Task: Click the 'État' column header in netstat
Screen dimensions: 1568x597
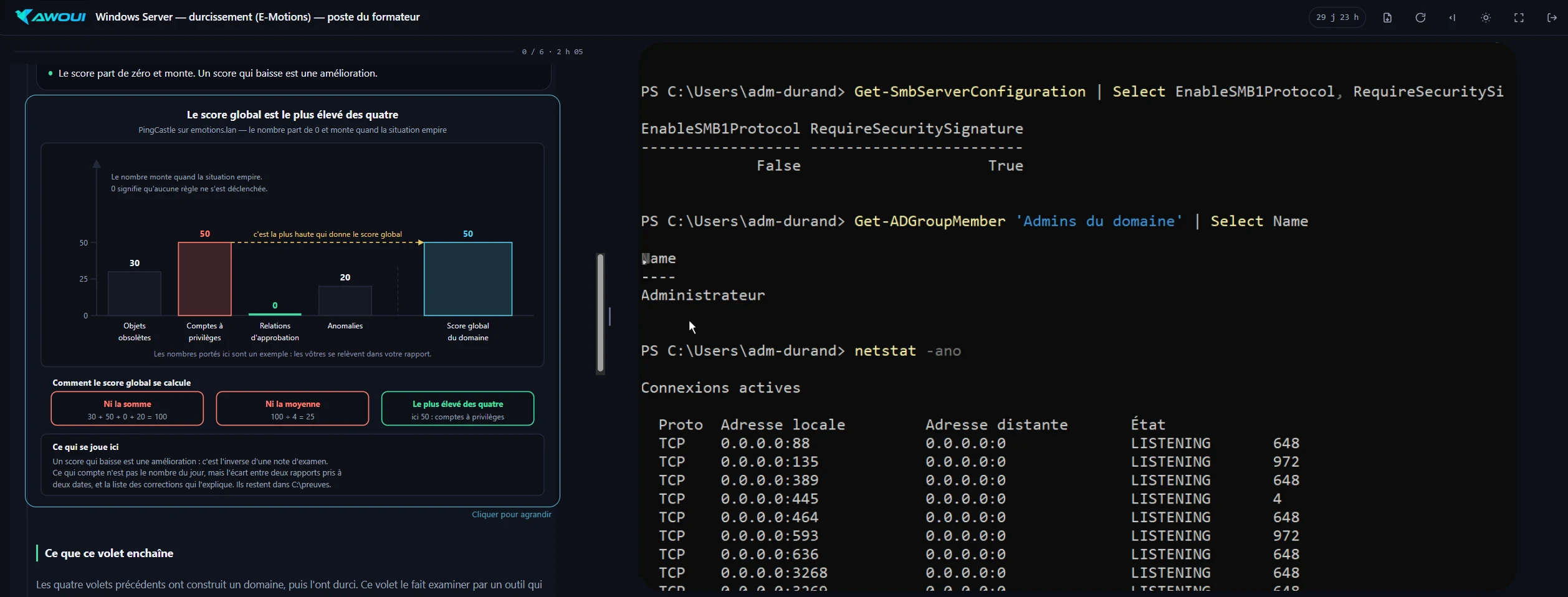Action: pyautogui.click(x=1148, y=425)
